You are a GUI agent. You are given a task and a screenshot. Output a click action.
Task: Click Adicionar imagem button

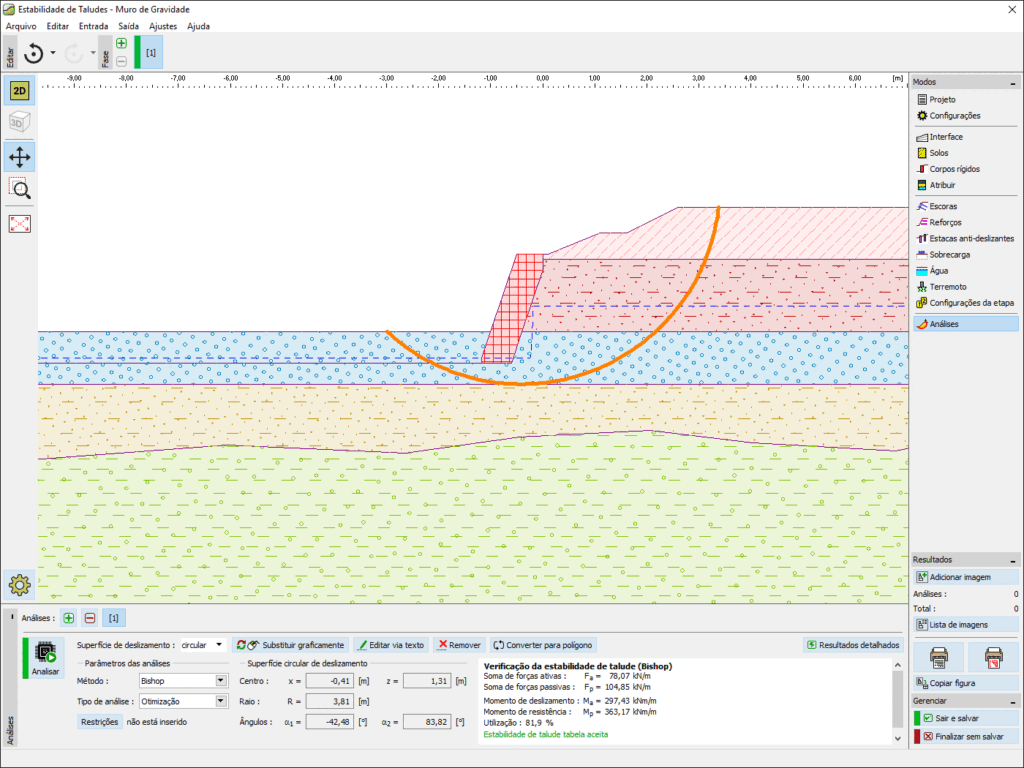[x=965, y=577]
